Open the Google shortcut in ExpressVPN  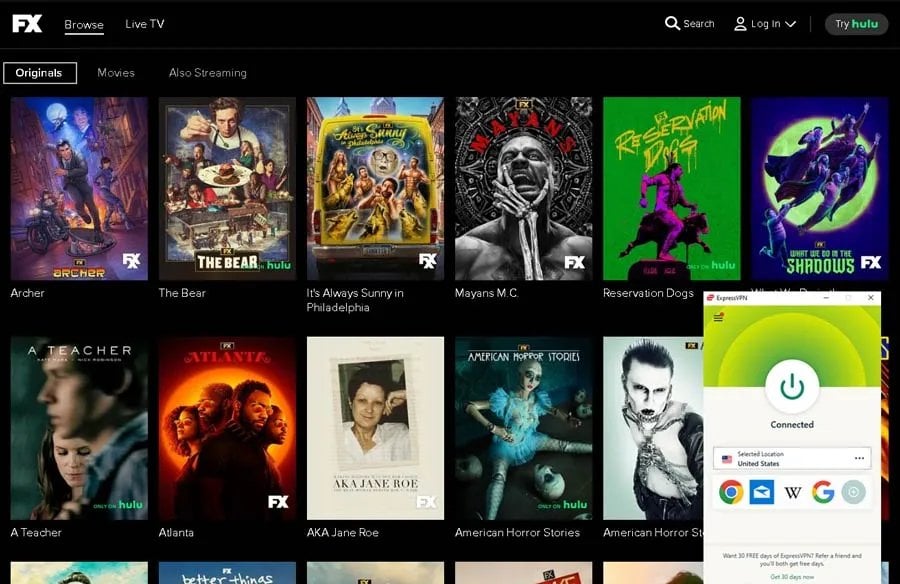823,492
